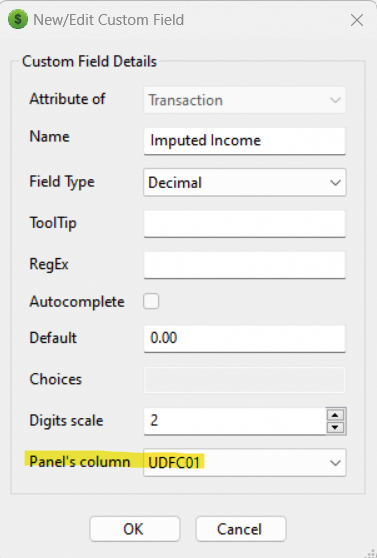
Task: Focus the Name field containing Imputed Income
Action: point(245,141)
